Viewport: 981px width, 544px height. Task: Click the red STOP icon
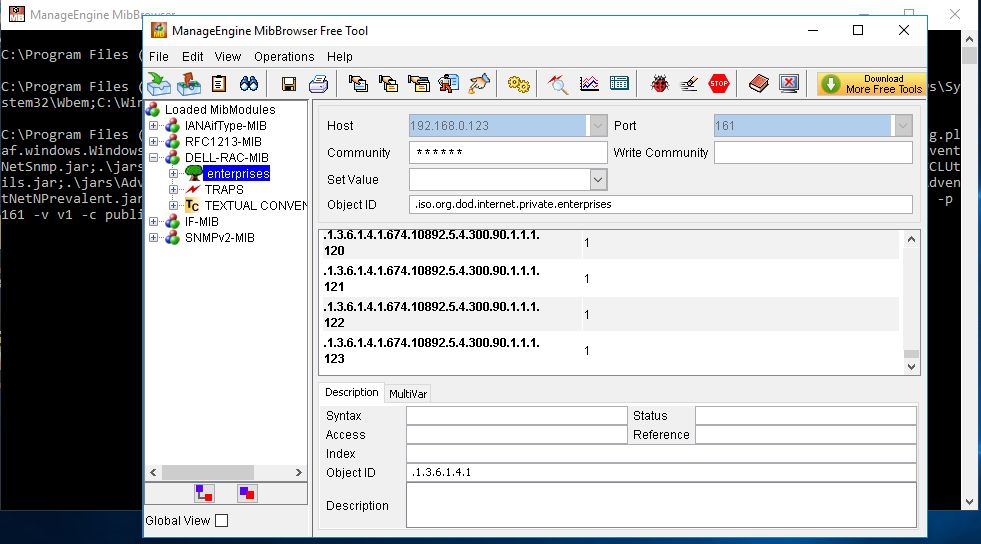(719, 83)
